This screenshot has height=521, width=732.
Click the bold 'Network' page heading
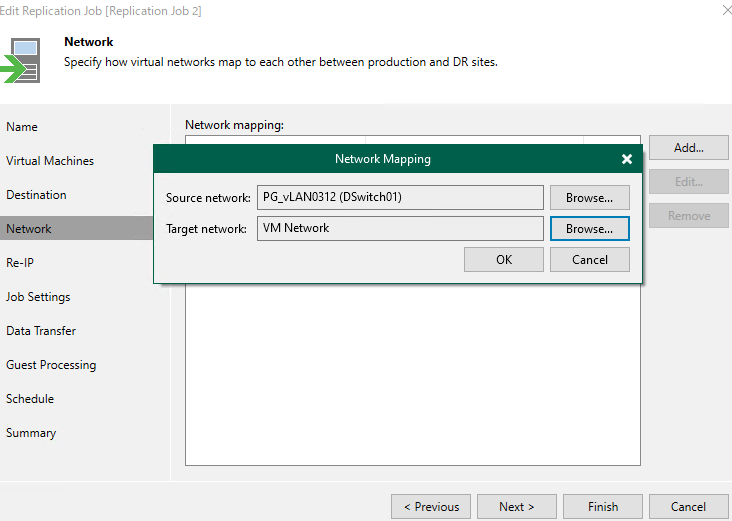point(89,42)
